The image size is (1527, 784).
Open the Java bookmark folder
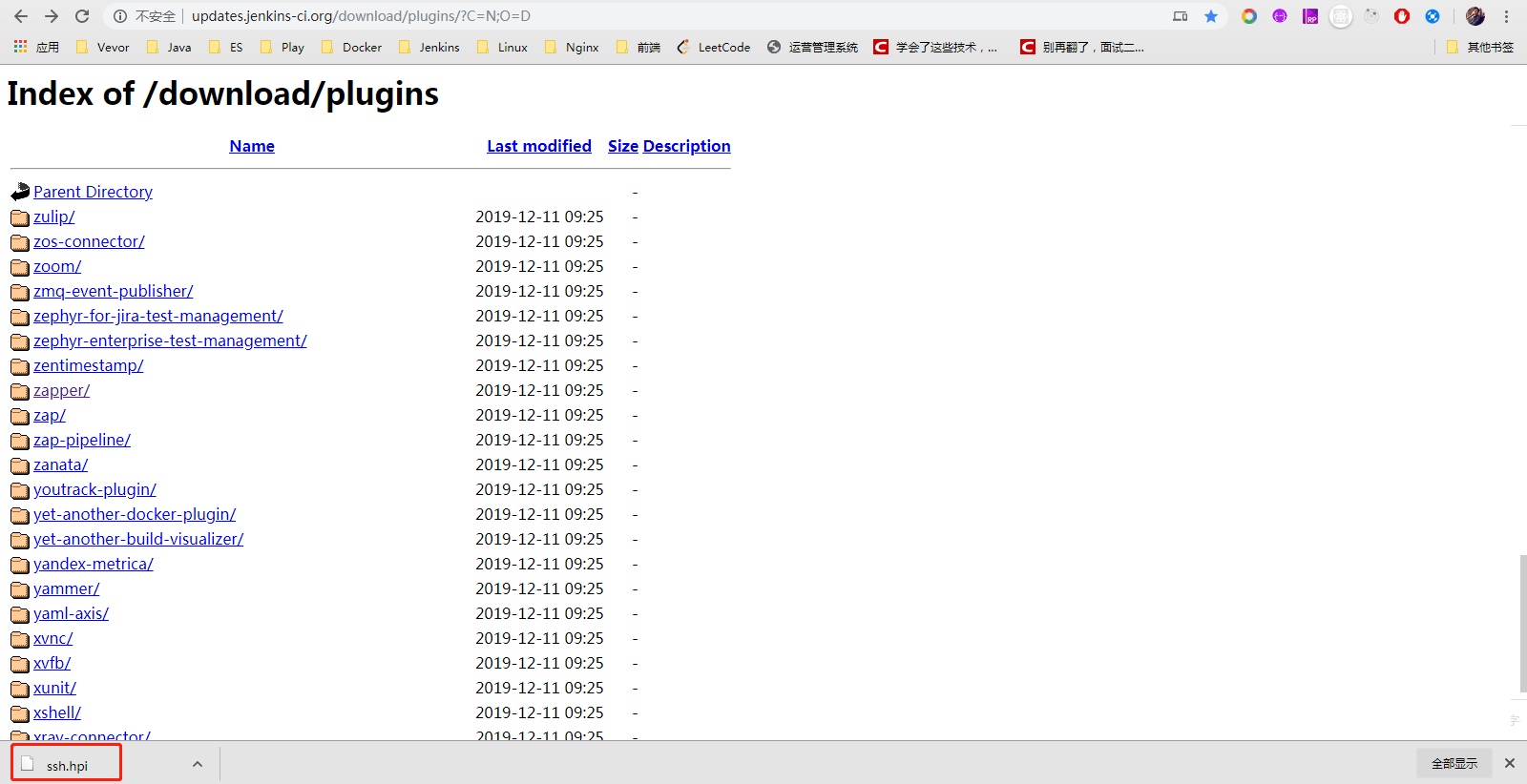(x=169, y=47)
